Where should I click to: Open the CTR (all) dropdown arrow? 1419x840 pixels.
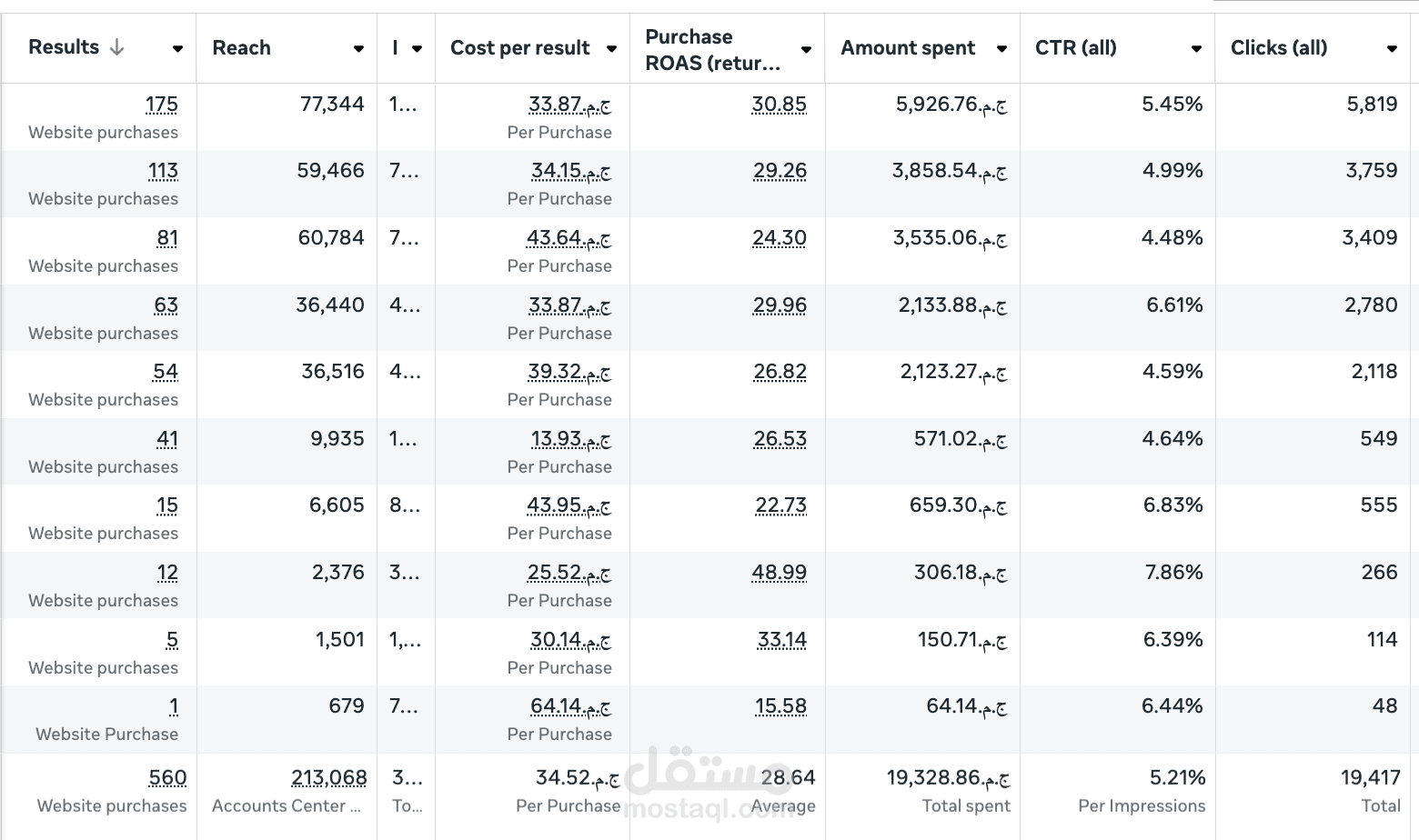[1196, 49]
